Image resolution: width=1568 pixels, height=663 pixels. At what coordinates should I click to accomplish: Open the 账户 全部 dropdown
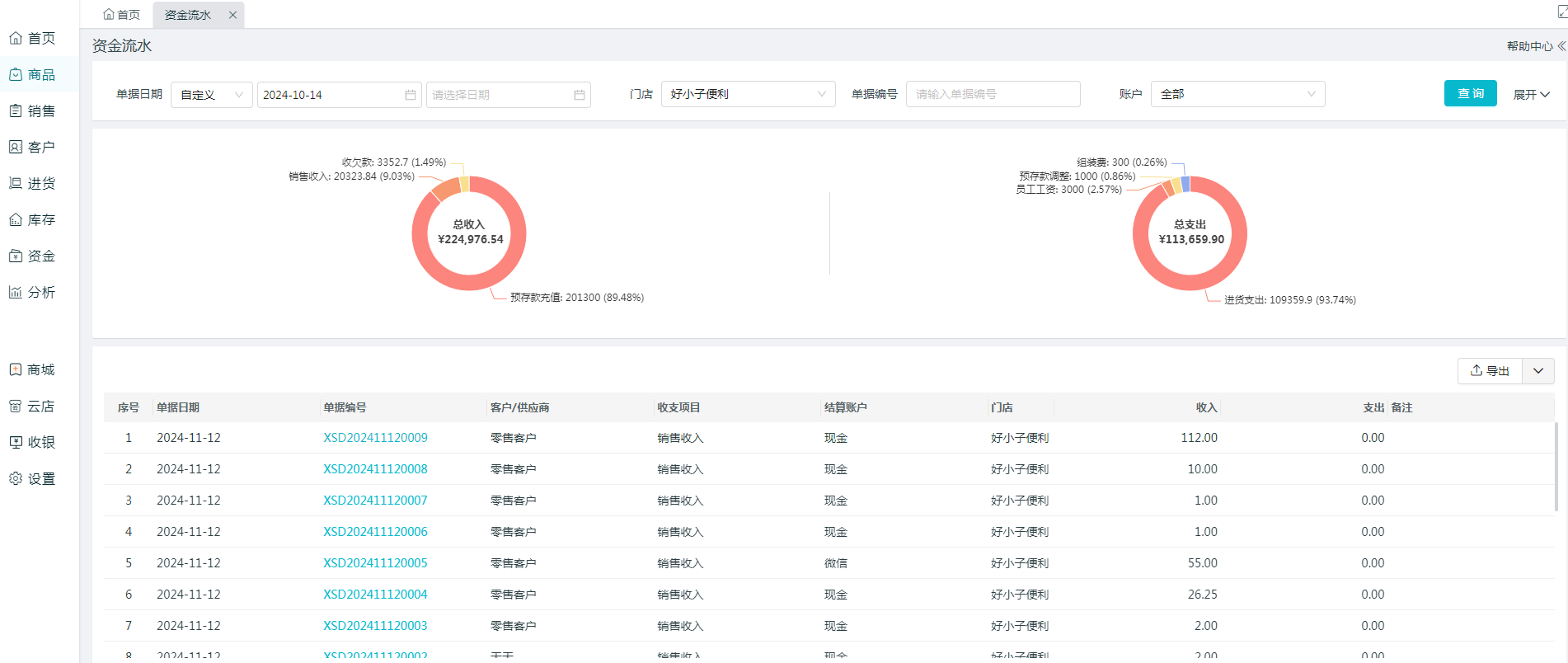pos(1237,94)
